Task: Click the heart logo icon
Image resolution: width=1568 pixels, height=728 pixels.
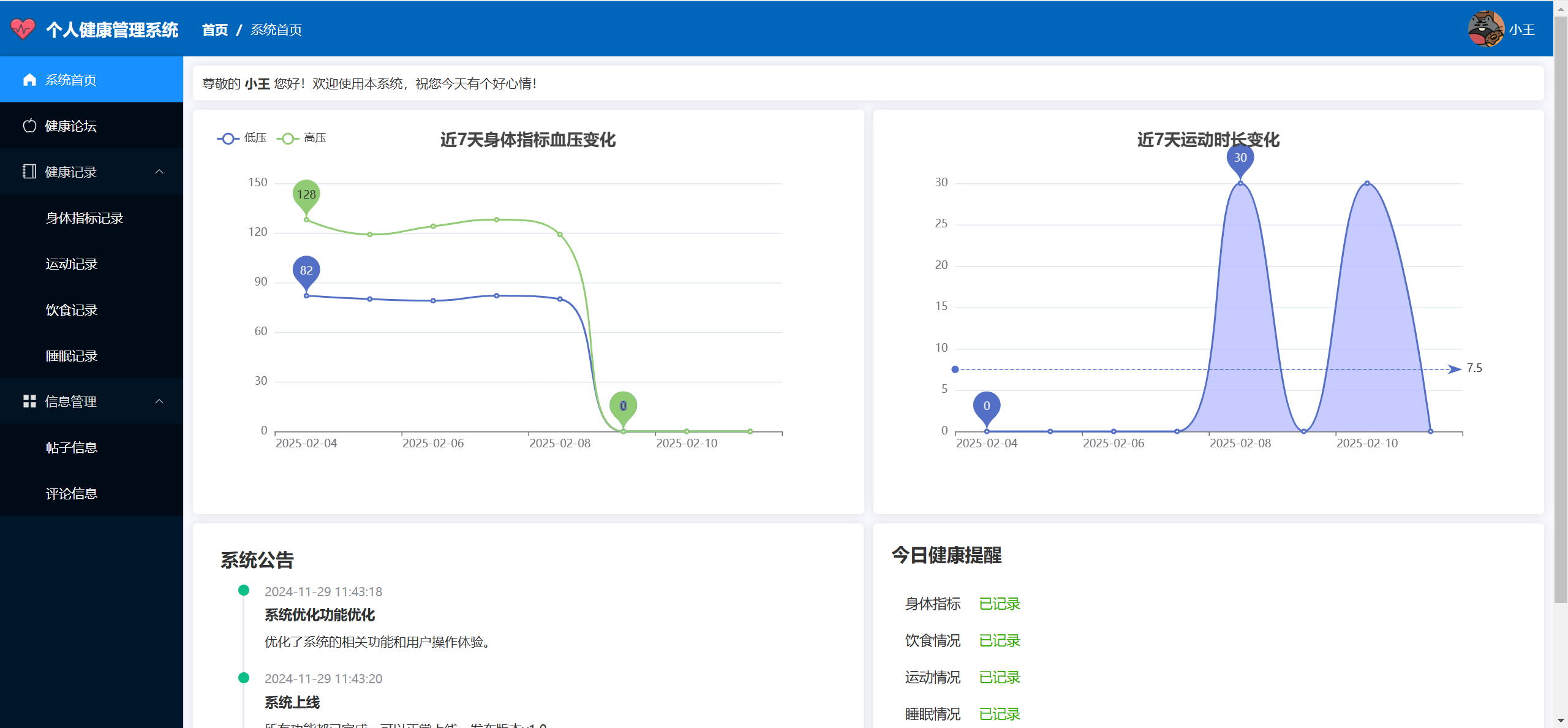Action: [23, 29]
